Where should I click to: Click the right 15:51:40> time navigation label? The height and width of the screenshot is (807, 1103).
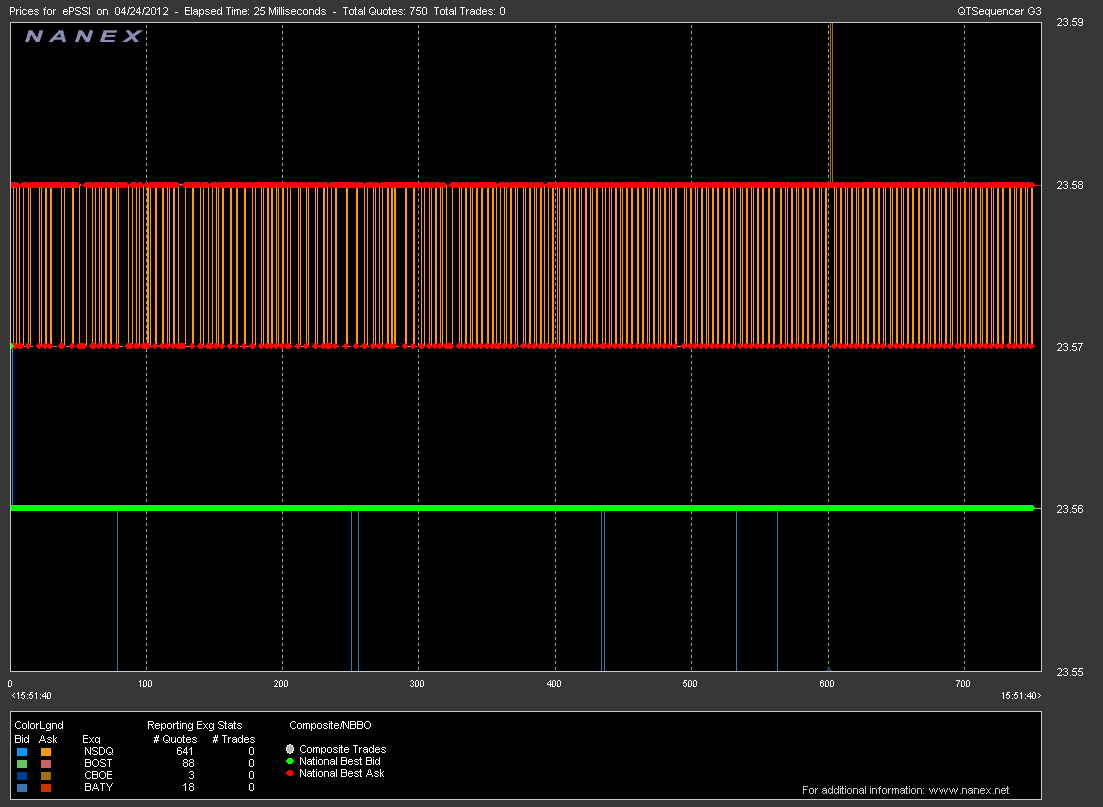click(1021, 695)
